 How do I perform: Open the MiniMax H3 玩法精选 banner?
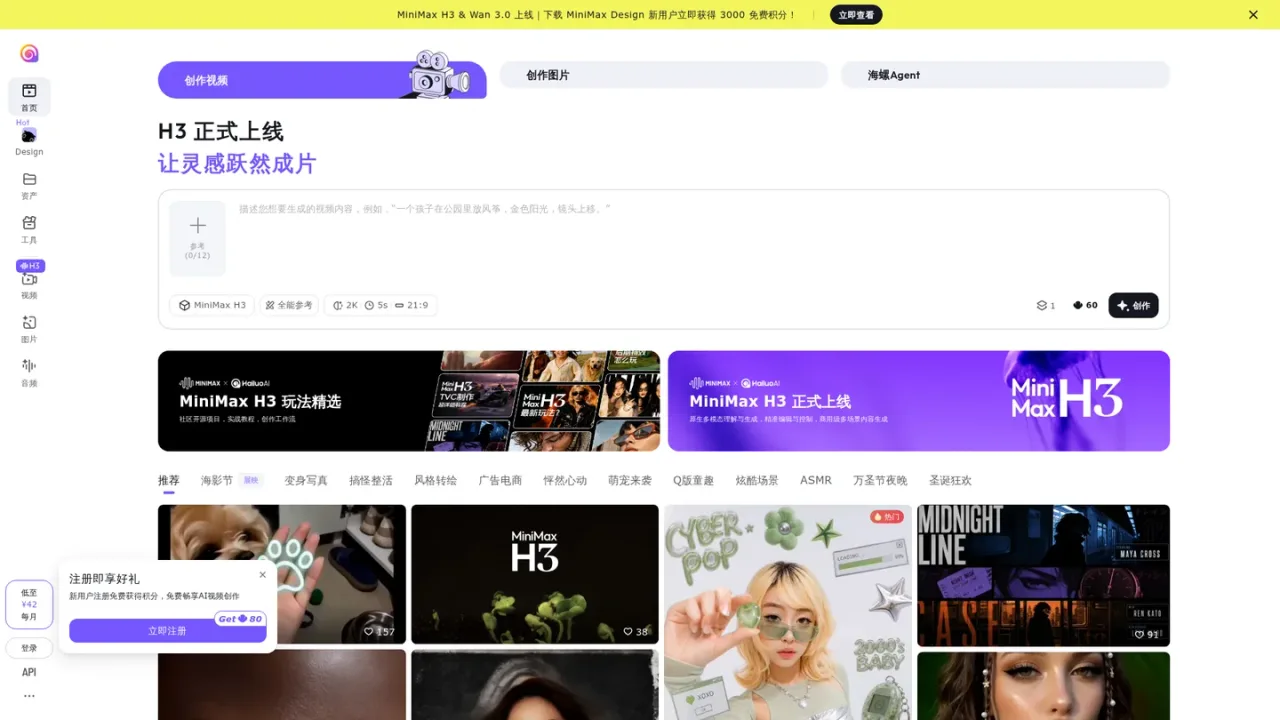coord(409,401)
